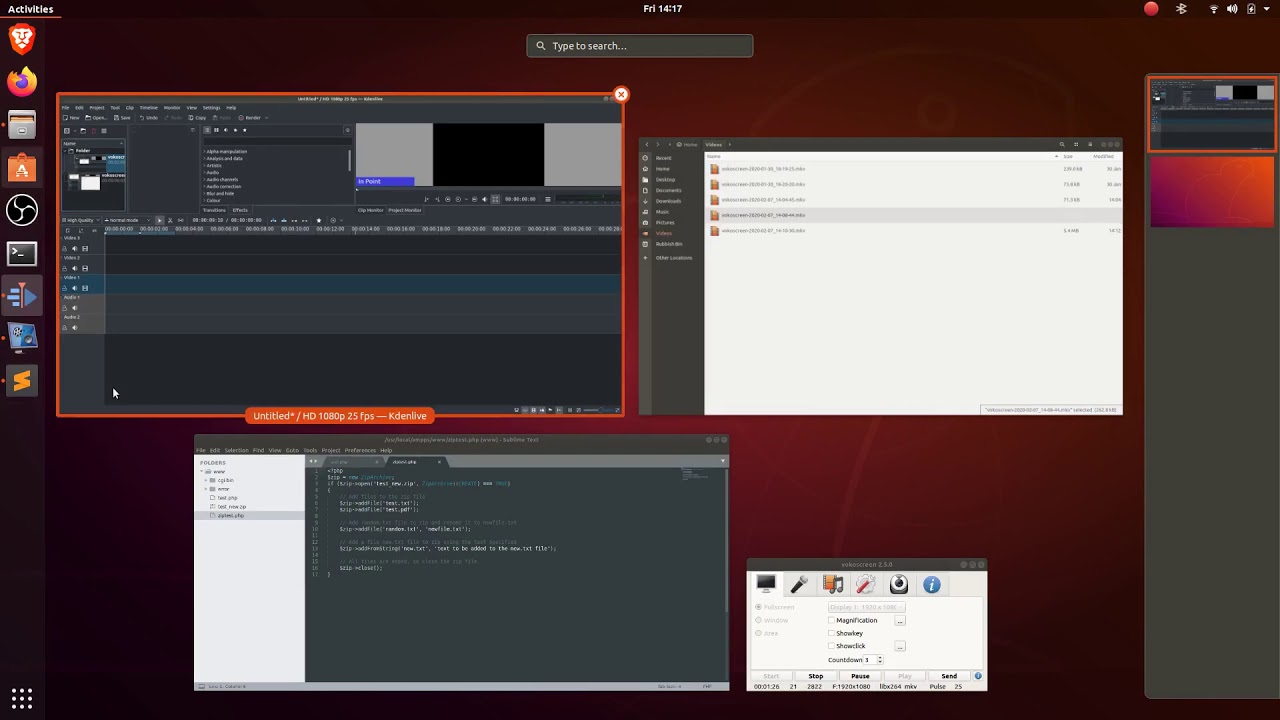Open the Render dropdown arrow in Kdenlive
The image size is (1280, 720).
(265, 118)
